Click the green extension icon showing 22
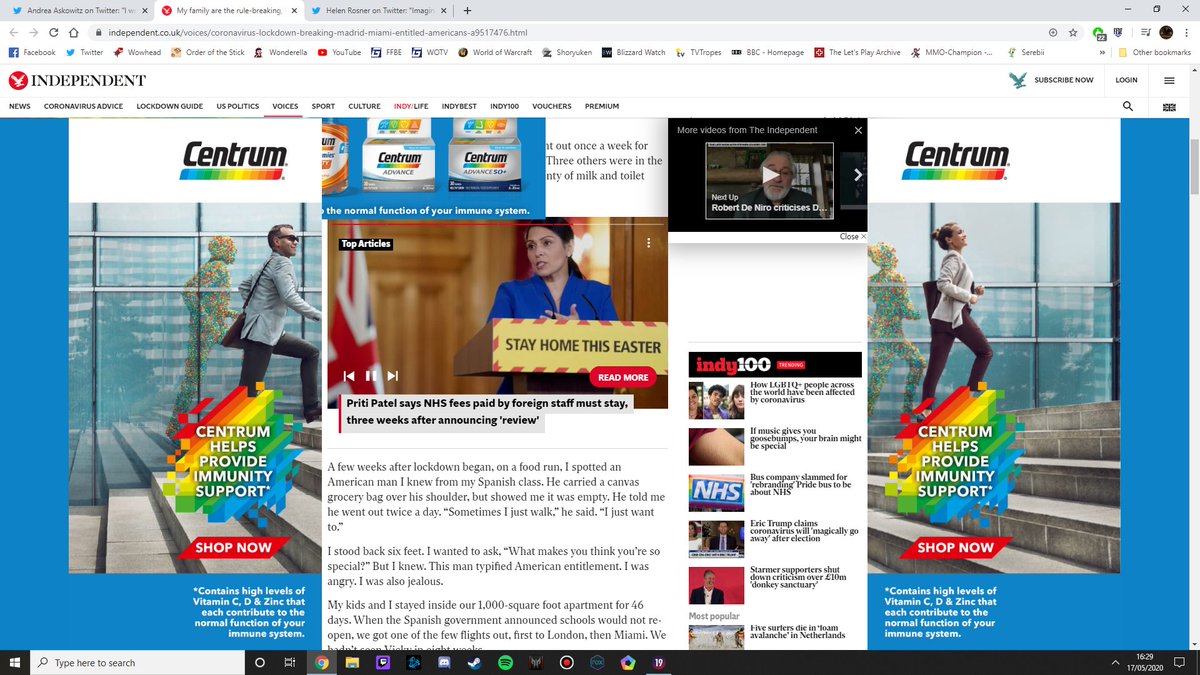This screenshot has height=675, width=1200. (1099, 33)
